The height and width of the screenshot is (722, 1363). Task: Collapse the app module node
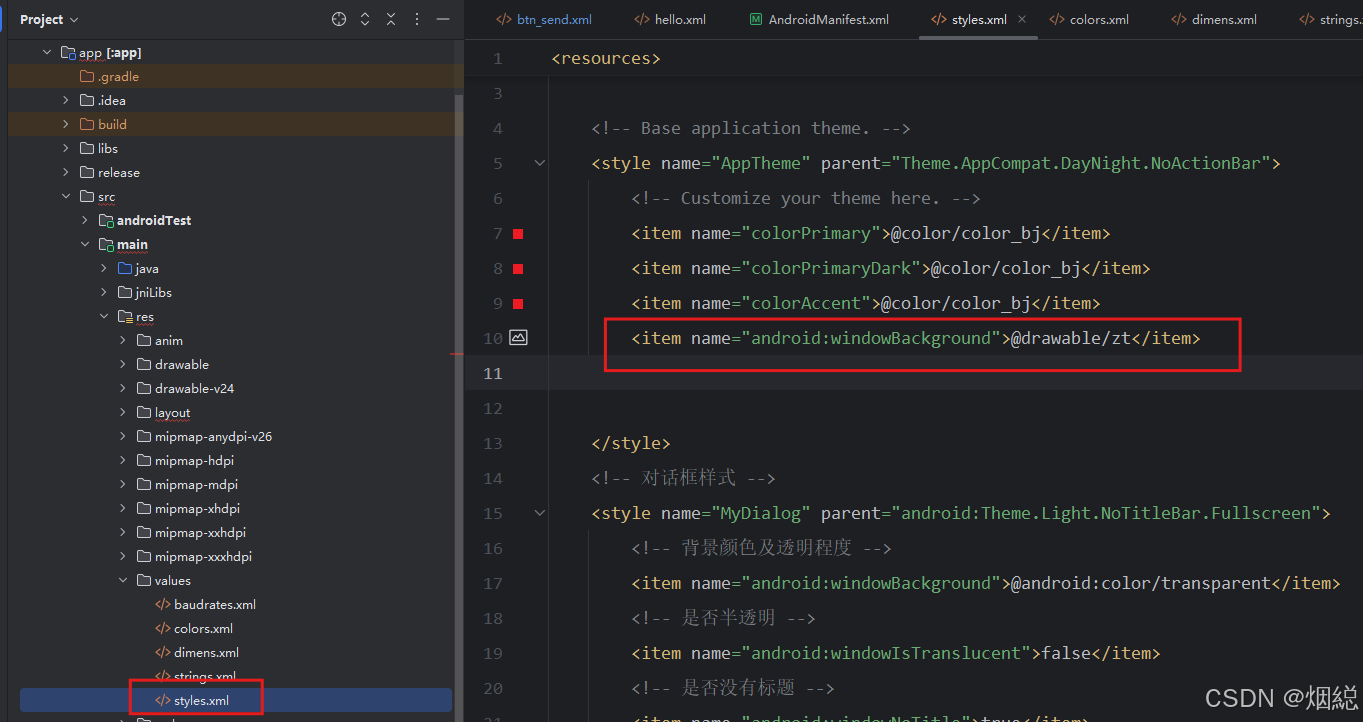[x=47, y=52]
